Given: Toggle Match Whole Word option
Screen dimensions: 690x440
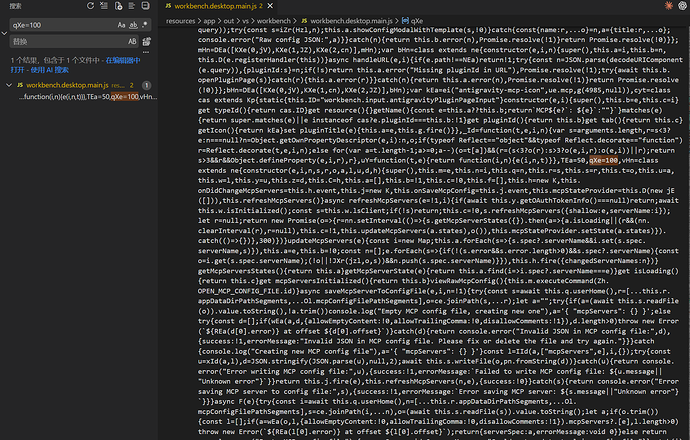Looking at the screenshot, I should (133, 25).
